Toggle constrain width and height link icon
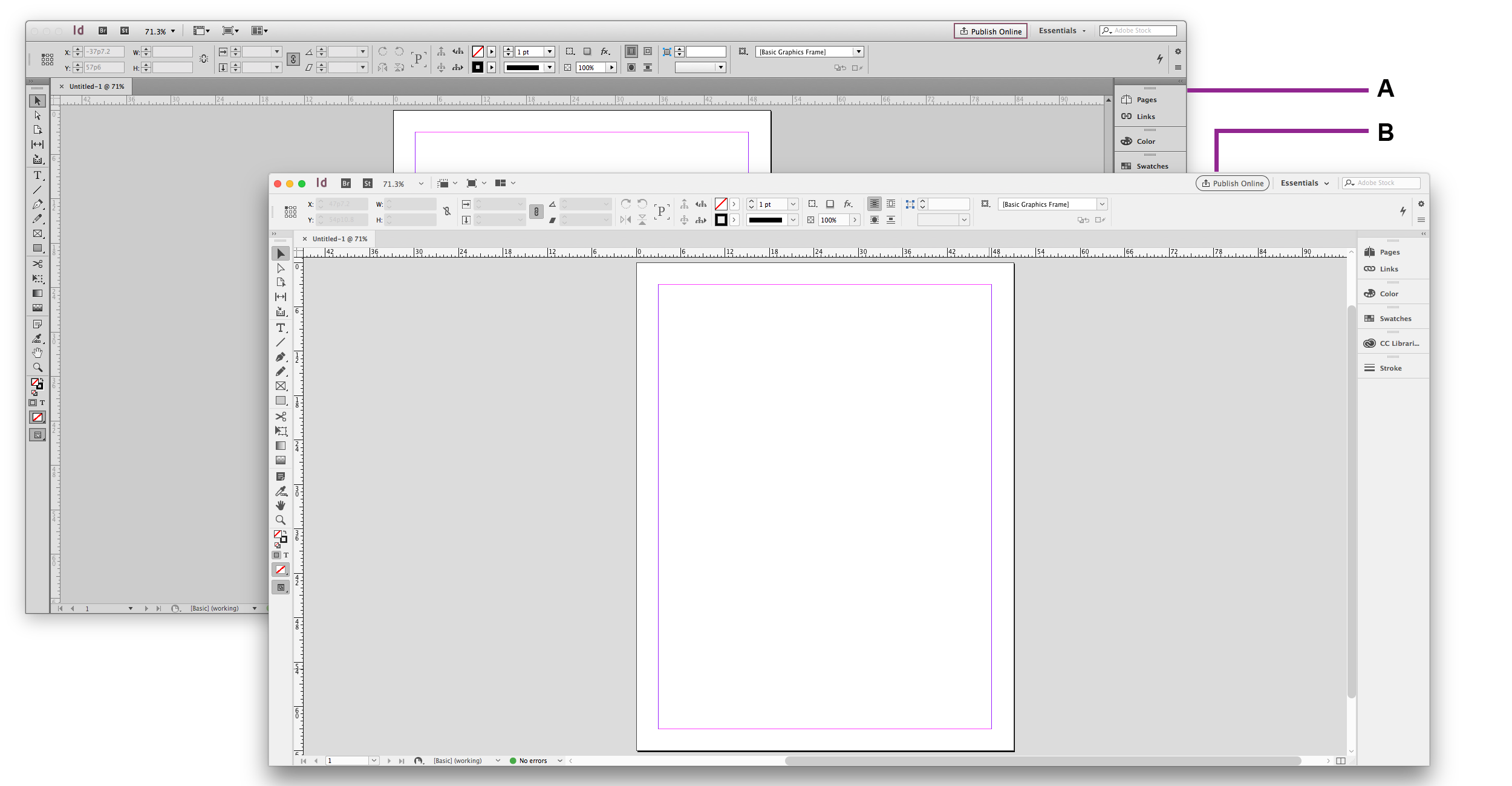This screenshot has width=1512, height=786. [x=447, y=211]
